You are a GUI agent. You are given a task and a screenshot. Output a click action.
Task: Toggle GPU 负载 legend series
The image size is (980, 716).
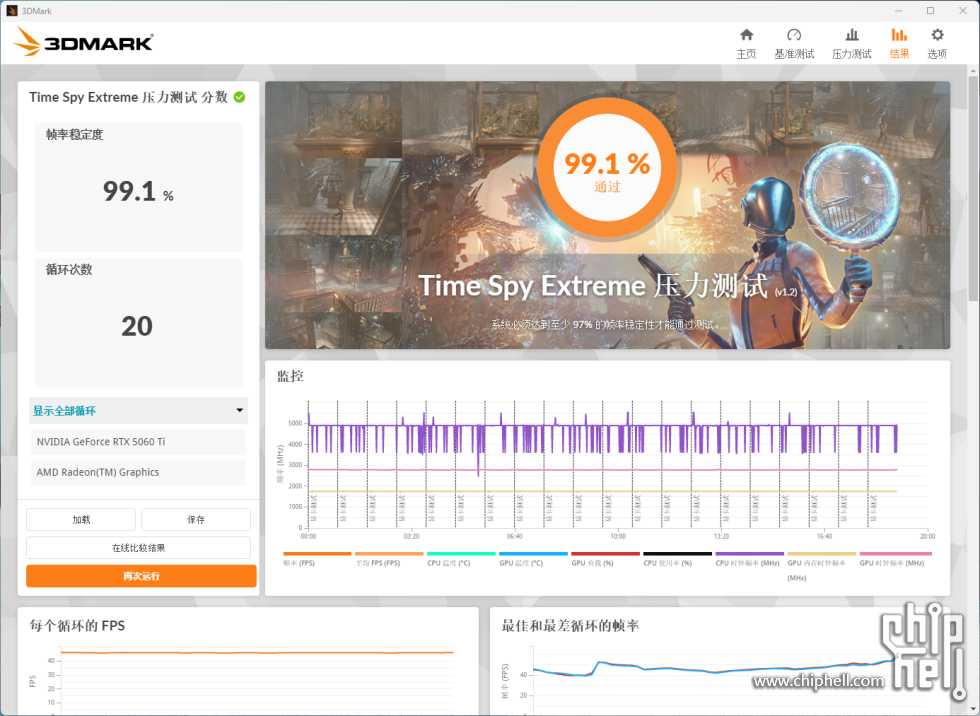tap(592, 563)
